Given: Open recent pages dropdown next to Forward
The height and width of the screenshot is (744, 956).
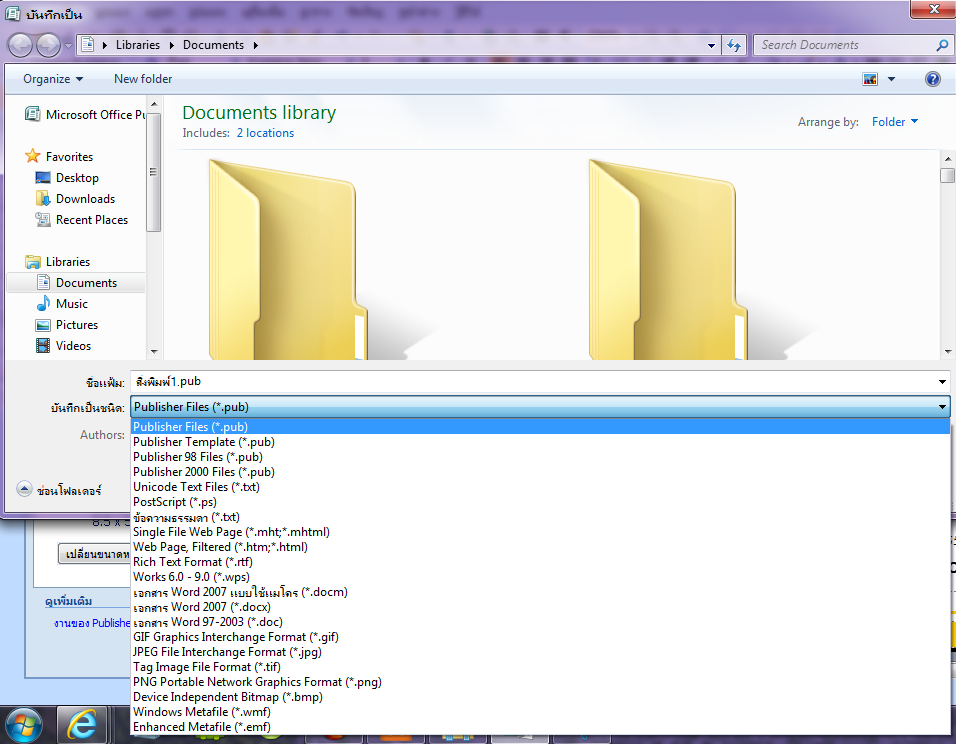Looking at the screenshot, I should click(68, 46).
